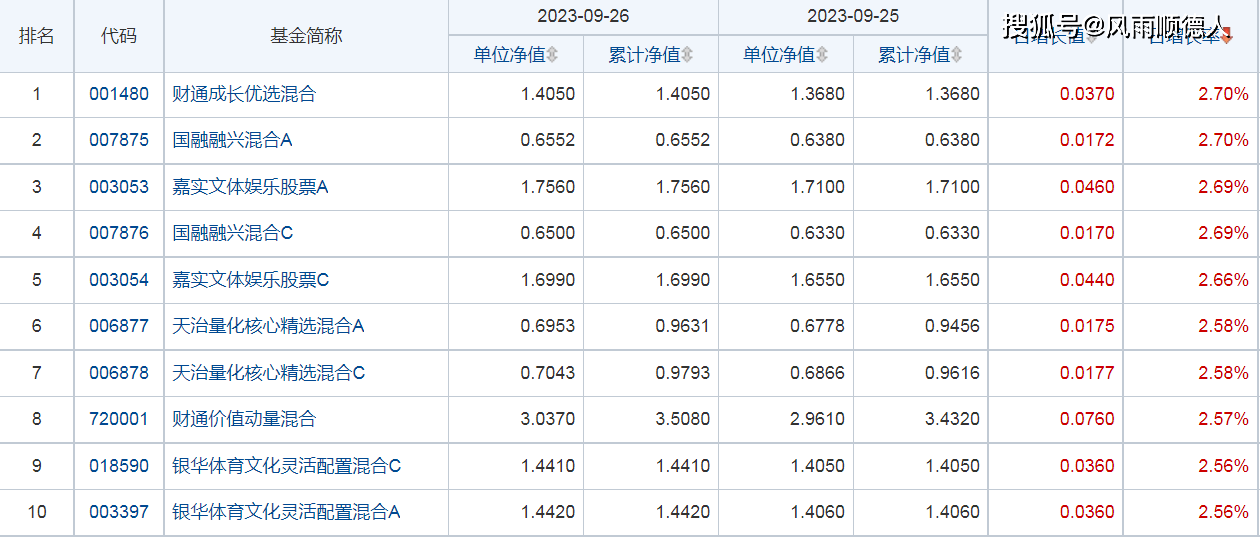This screenshot has height=537, width=1260.
Task: Click sort icon beside 2023-09-25 累计净值
Action: (x=957, y=55)
